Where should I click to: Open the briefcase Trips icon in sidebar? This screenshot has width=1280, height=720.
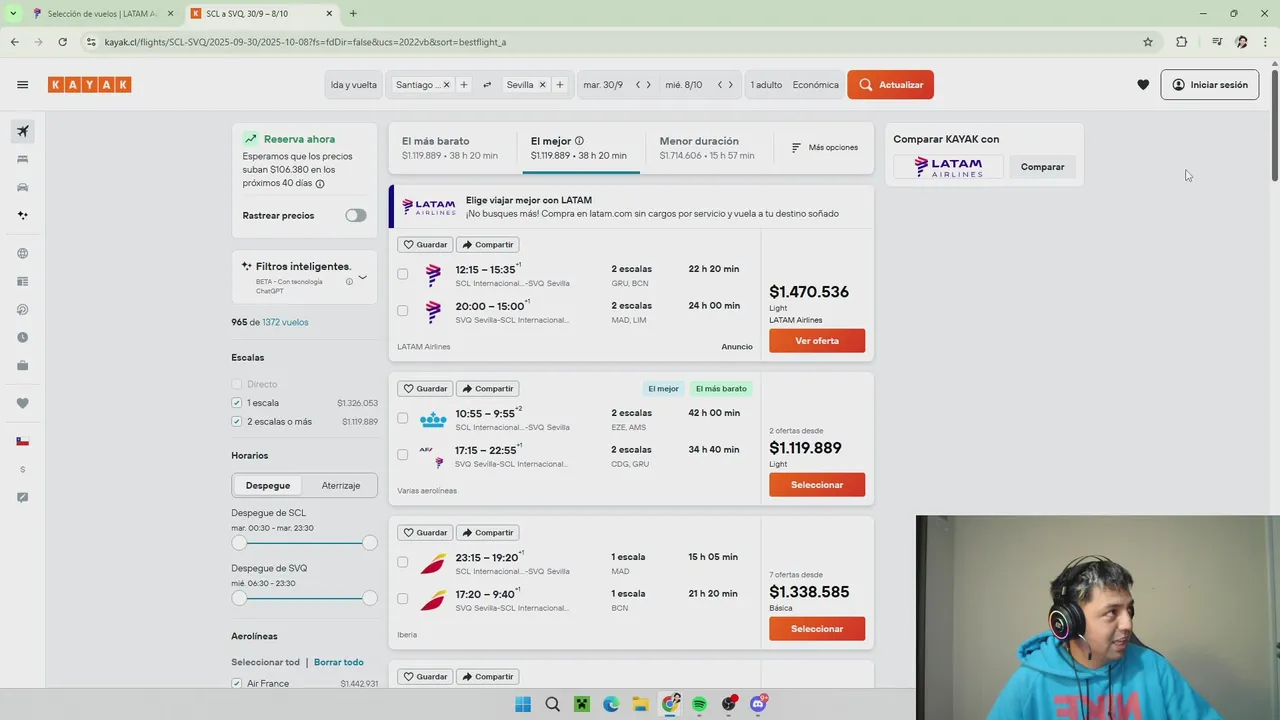(22, 365)
